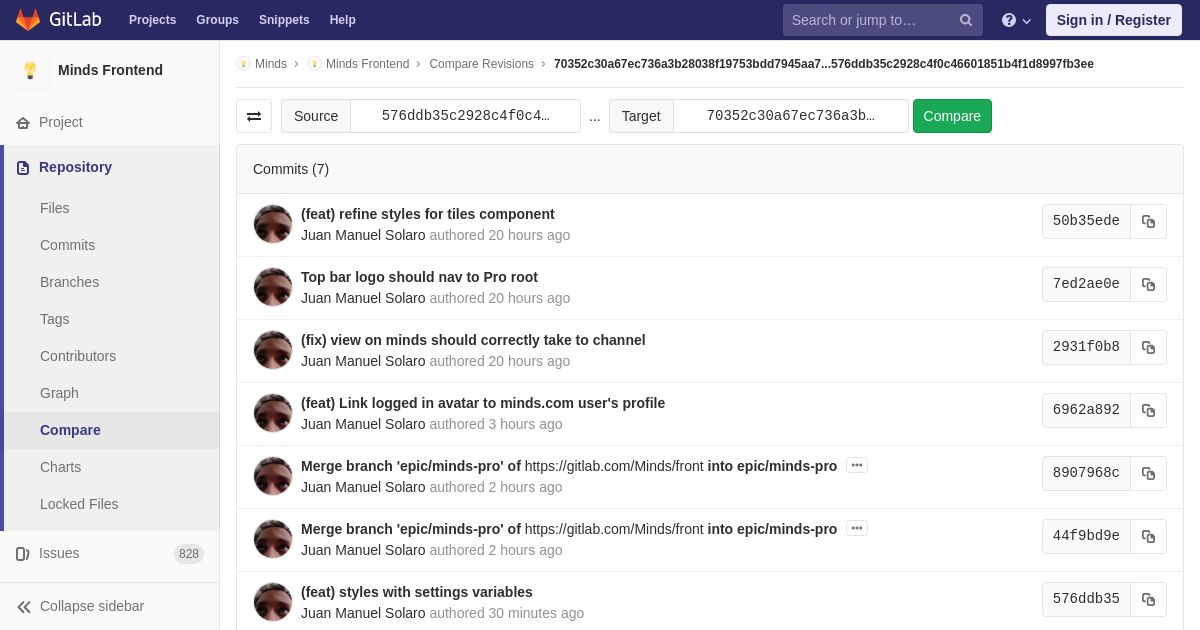Click the green Compare button
1200x630 pixels.
(x=952, y=116)
